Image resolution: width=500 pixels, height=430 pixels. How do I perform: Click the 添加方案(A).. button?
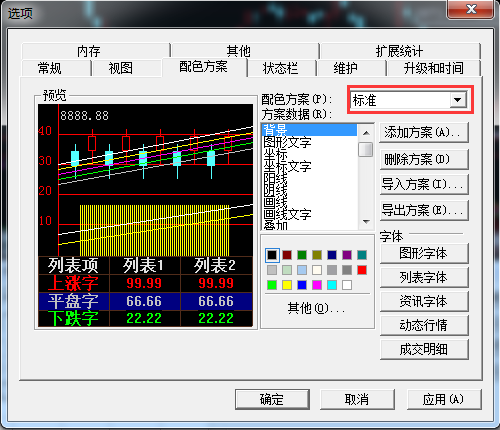[424, 133]
